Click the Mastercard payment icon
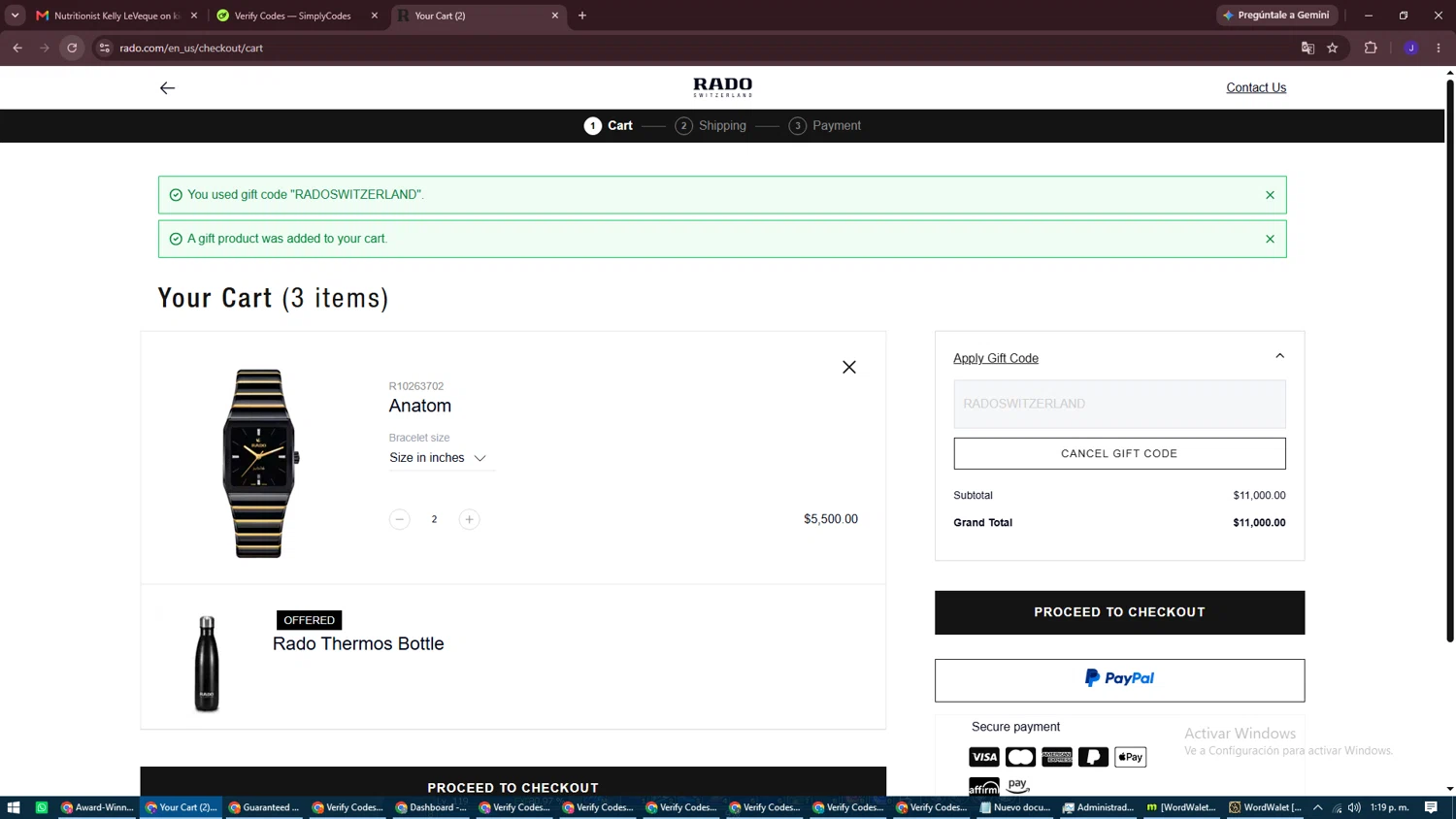The image size is (1456, 819). [x=1020, y=757]
